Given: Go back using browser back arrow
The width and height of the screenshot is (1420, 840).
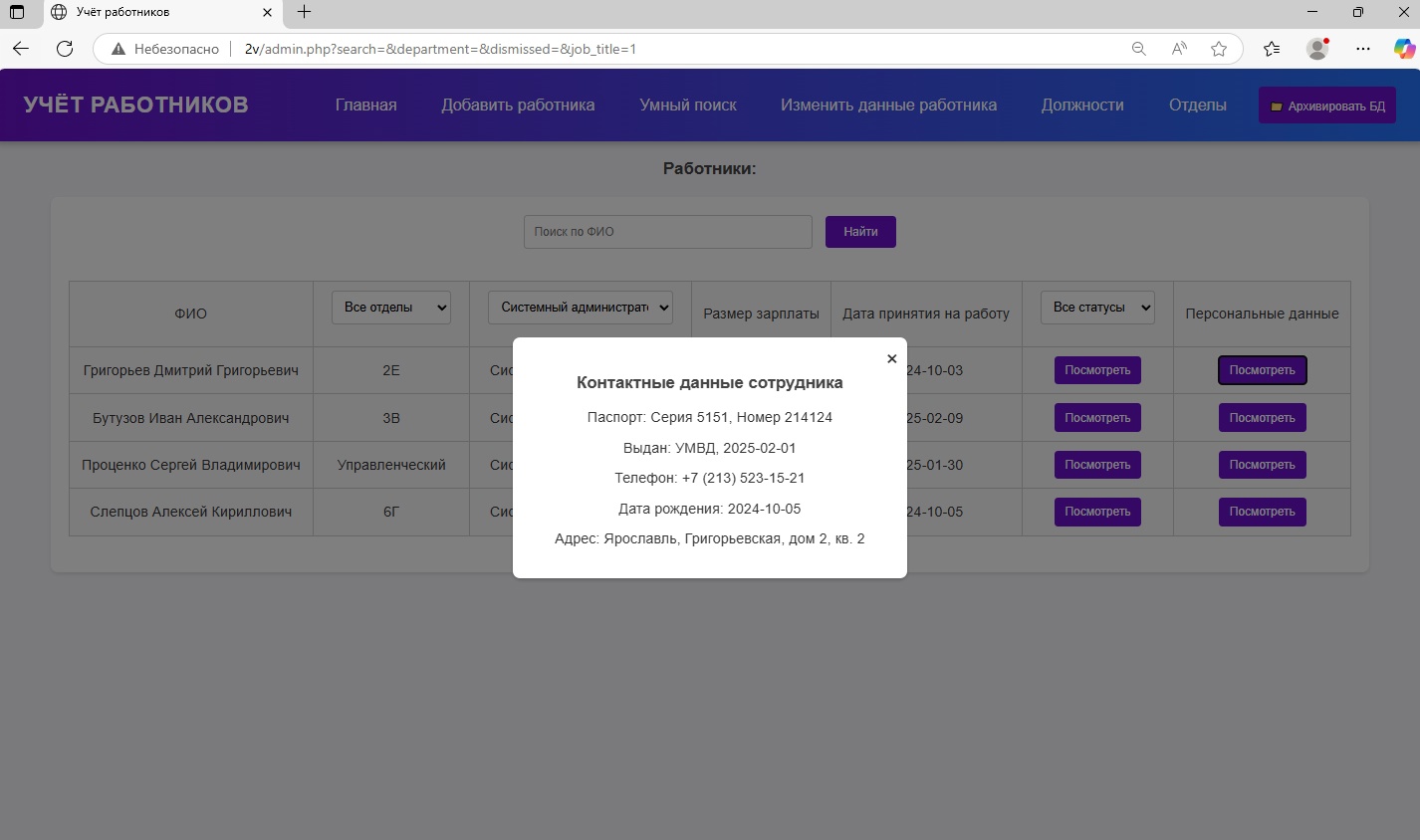Looking at the screenshot, I should click(x=21, y=49).
